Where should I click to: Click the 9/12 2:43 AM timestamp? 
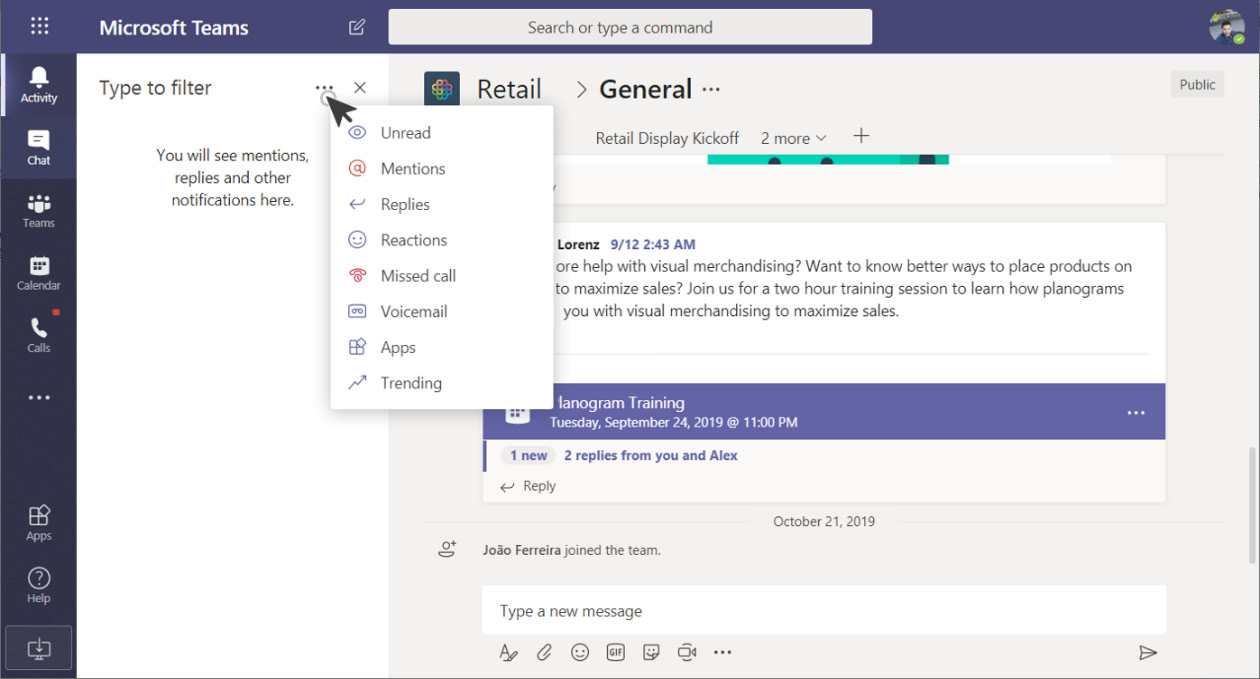[x=653, y=244]
